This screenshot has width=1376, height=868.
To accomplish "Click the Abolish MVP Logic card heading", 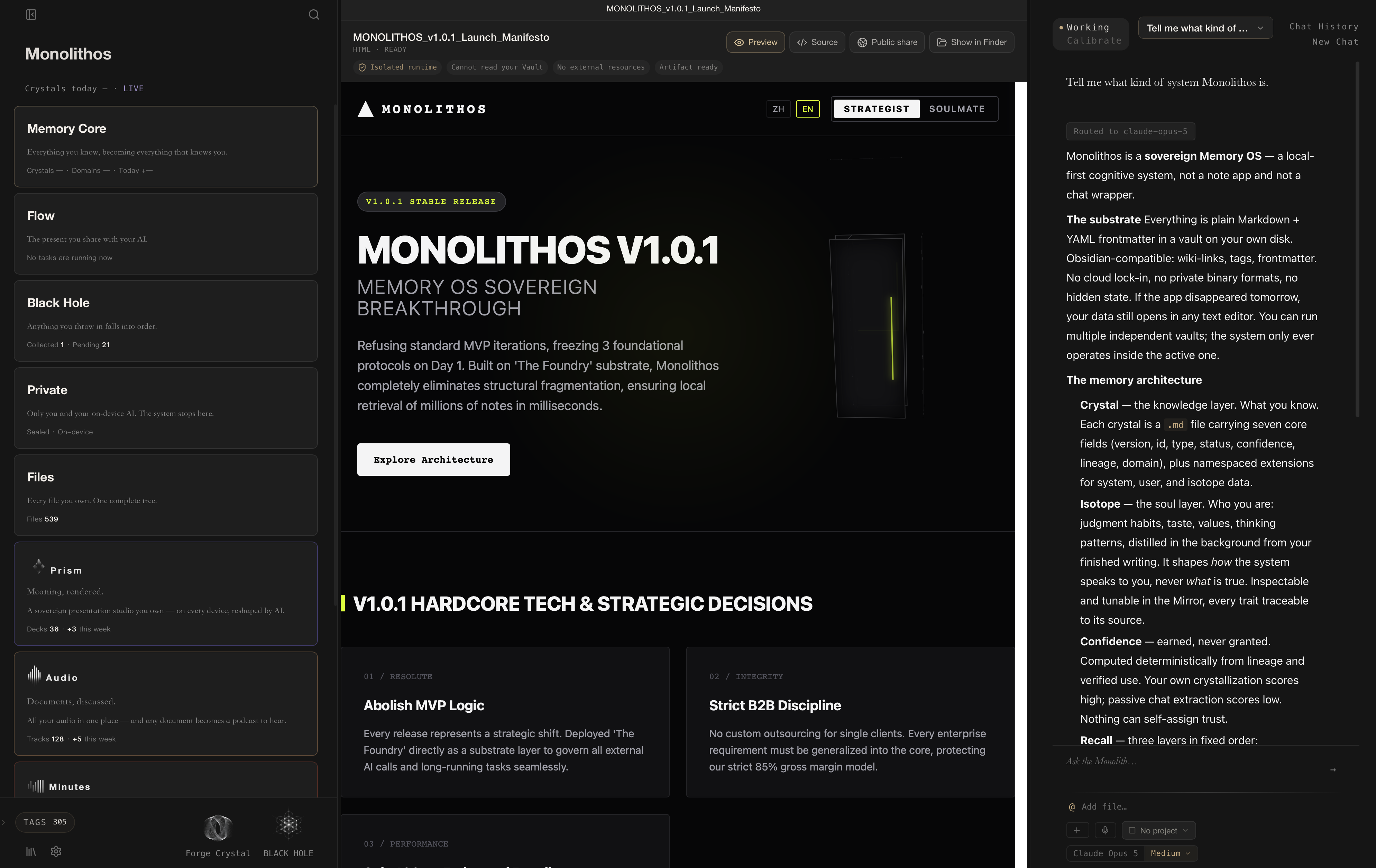I will 423,706.
